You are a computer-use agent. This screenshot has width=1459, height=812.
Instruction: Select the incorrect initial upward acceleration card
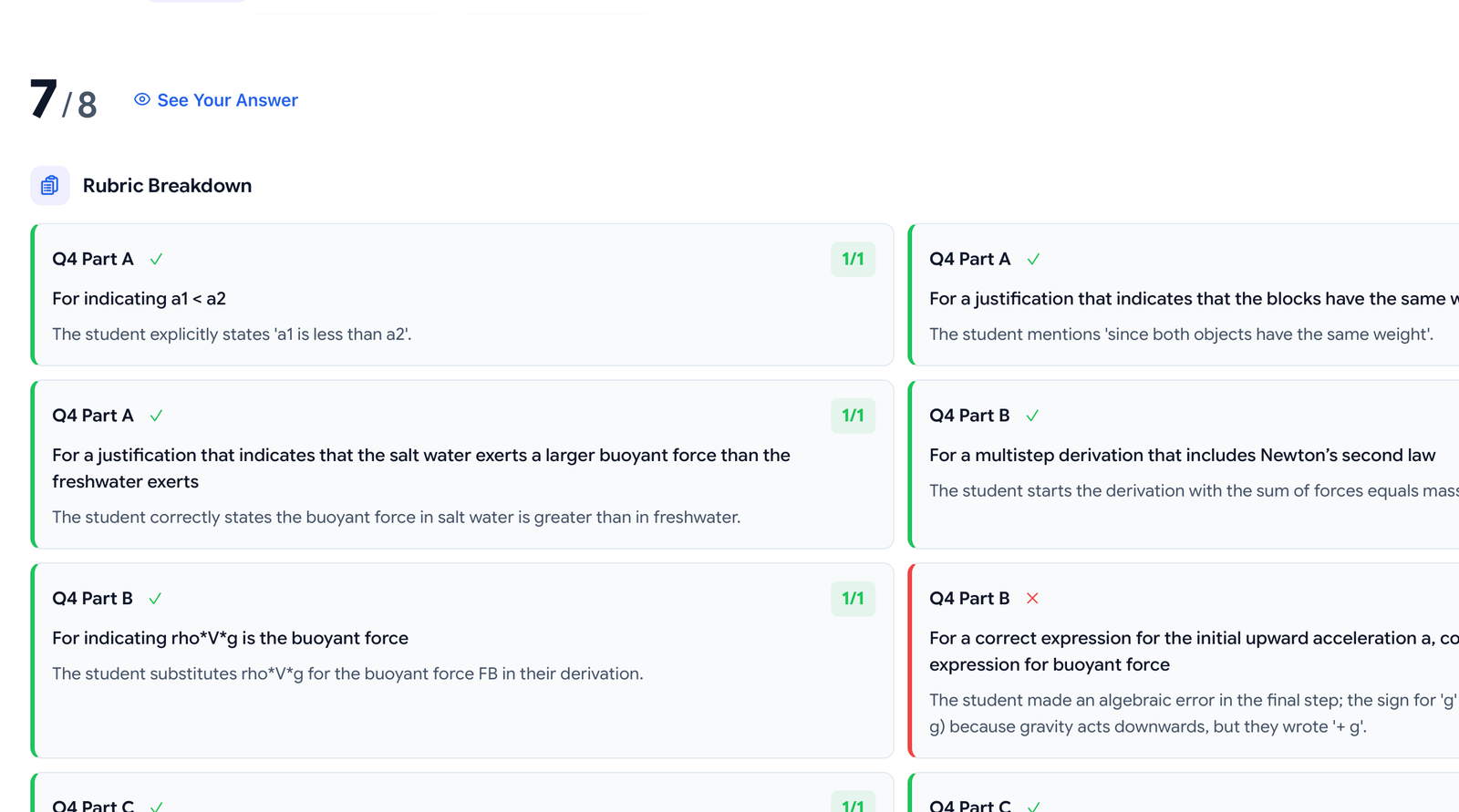click(1185, 674)
